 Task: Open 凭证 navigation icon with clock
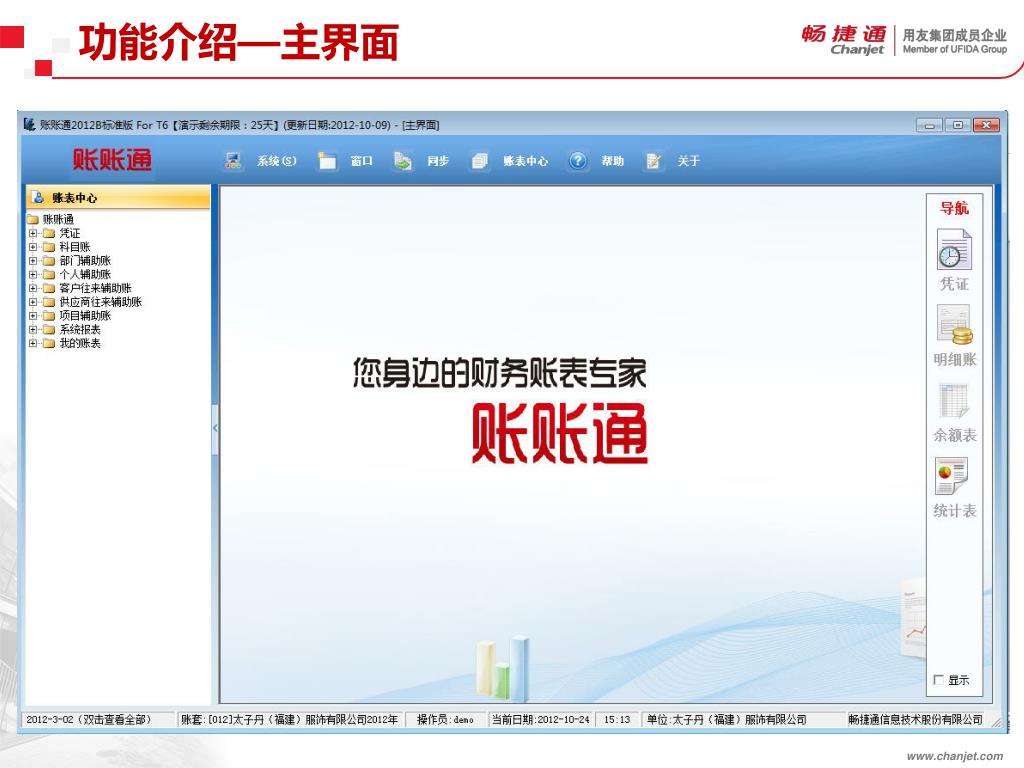point(954,249)
